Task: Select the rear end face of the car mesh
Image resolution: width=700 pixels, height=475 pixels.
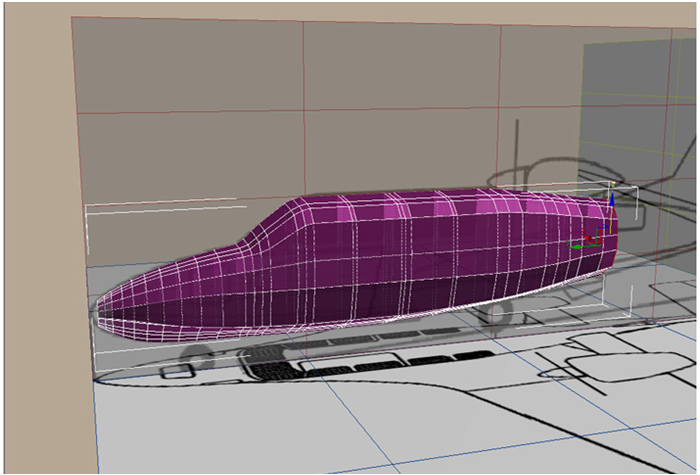Action: tap(609, 240)
